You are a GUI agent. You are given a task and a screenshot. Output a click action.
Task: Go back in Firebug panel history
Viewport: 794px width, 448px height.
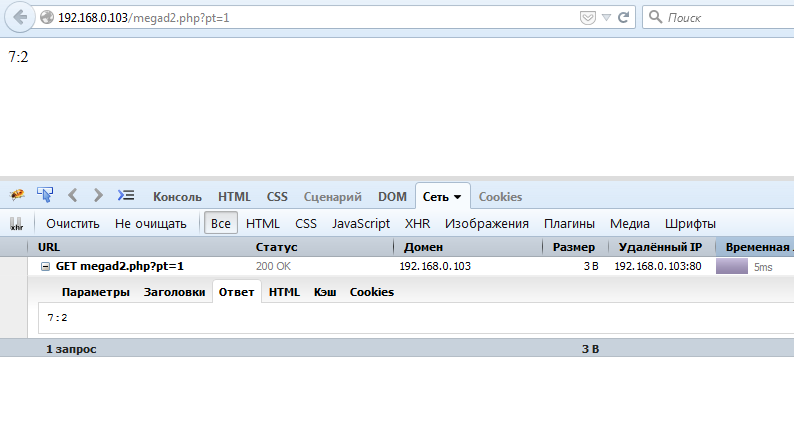click(x=73, y=196)
